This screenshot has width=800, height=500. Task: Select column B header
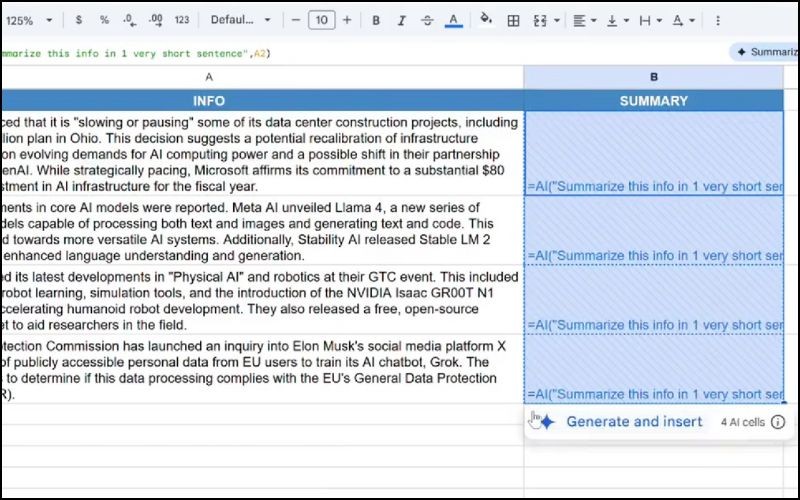pos(654,77)
